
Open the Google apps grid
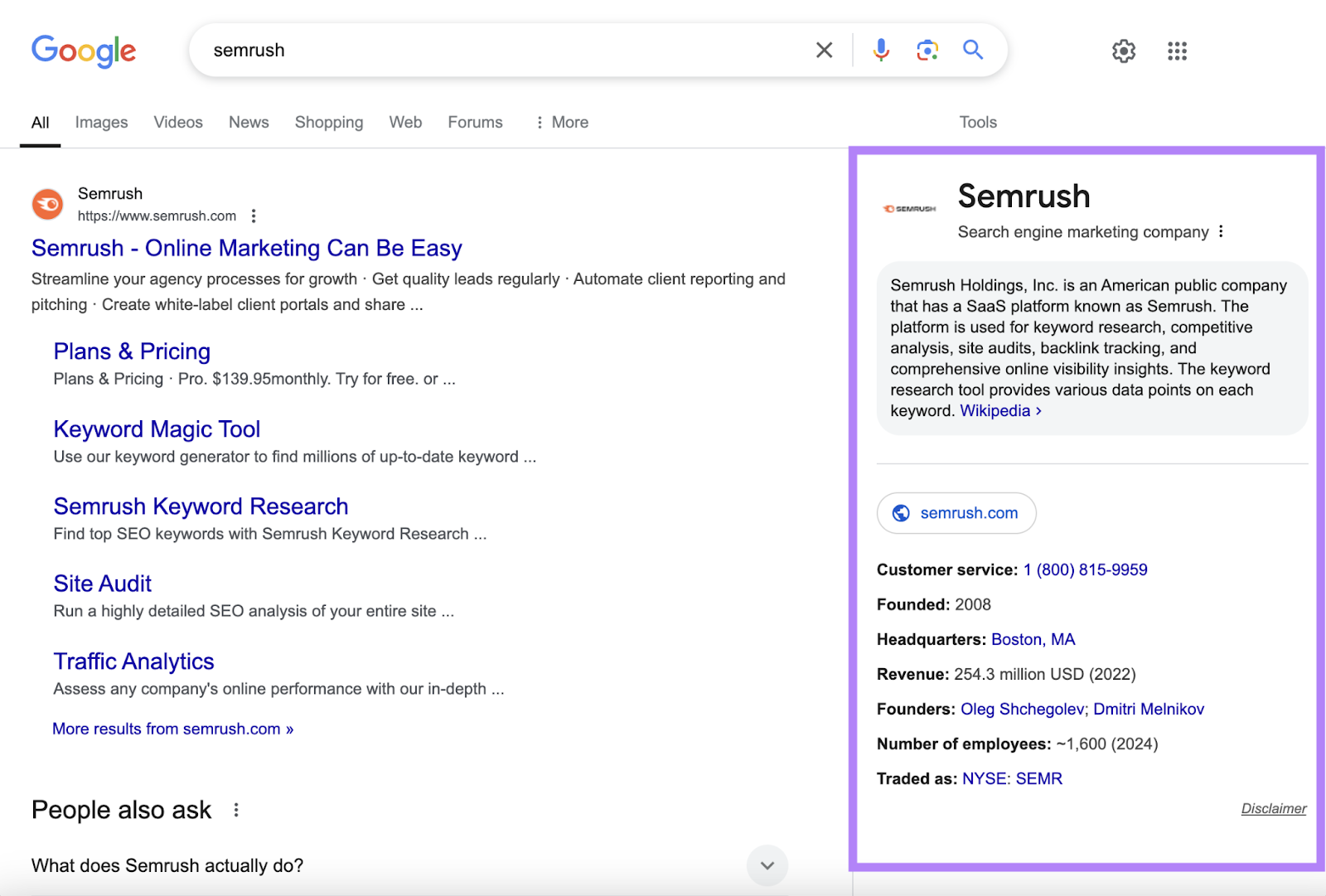pos(1177,51)
